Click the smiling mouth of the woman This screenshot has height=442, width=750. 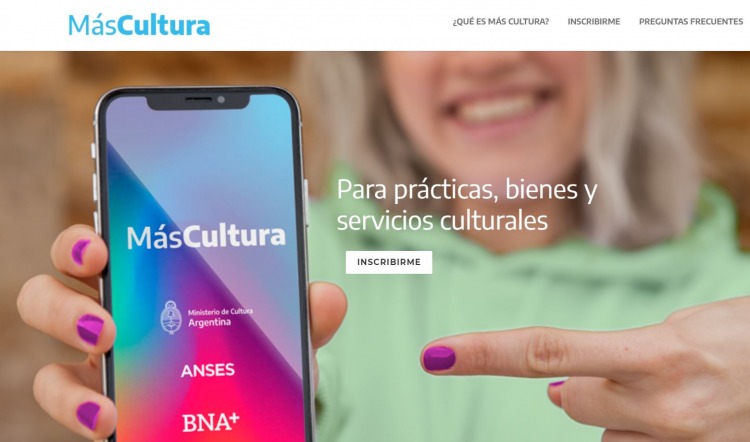(499, 108)
